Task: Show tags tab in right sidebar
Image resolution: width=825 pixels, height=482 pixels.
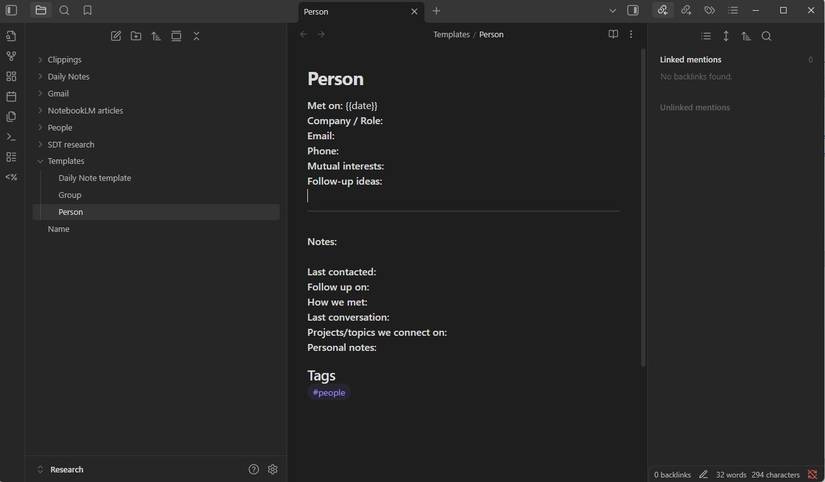Action: tap(710, 10)
